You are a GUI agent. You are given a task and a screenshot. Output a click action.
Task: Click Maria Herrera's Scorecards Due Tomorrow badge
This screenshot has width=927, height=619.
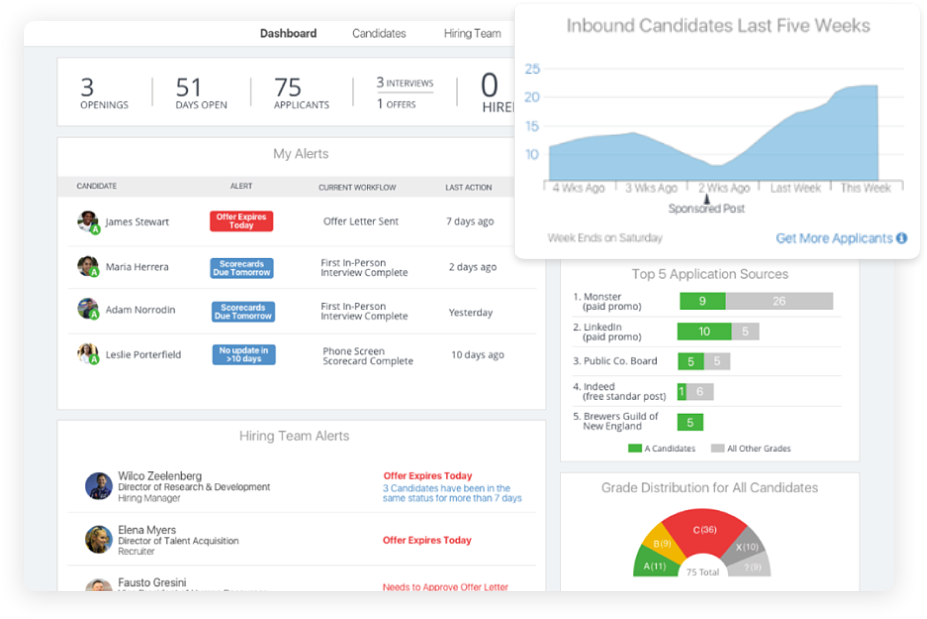tap(242, 268)
